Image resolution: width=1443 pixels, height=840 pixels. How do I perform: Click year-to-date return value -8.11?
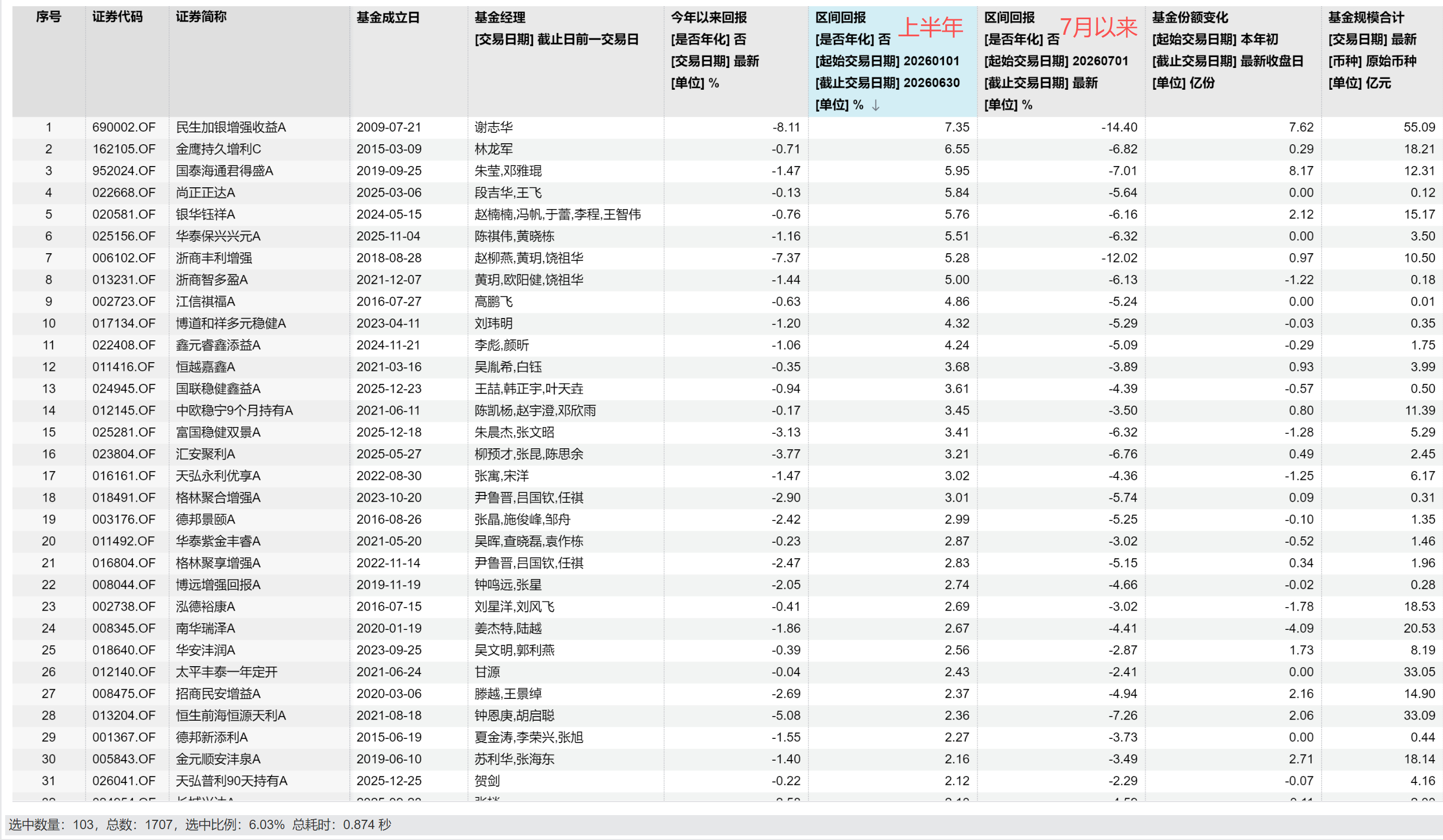(x=786, y=127)
